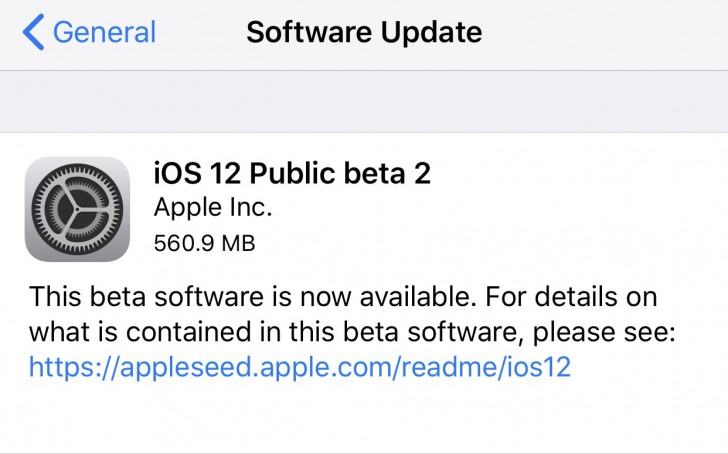This screenshot has height=454, width=728.
Task: Tap the iOS 12 Public beta 2 heading
Action: point(292,173)
